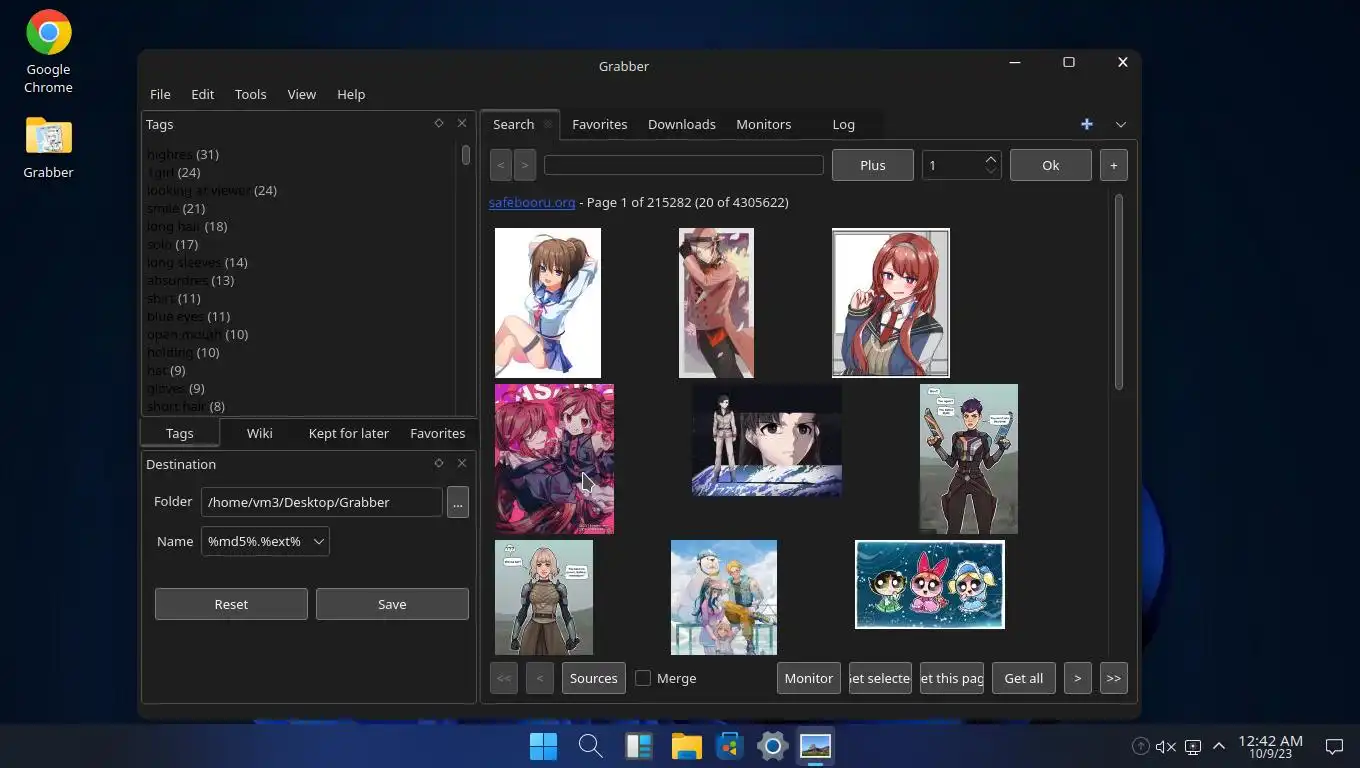
Task: Close the Destination panel
Action: [462, 463]
